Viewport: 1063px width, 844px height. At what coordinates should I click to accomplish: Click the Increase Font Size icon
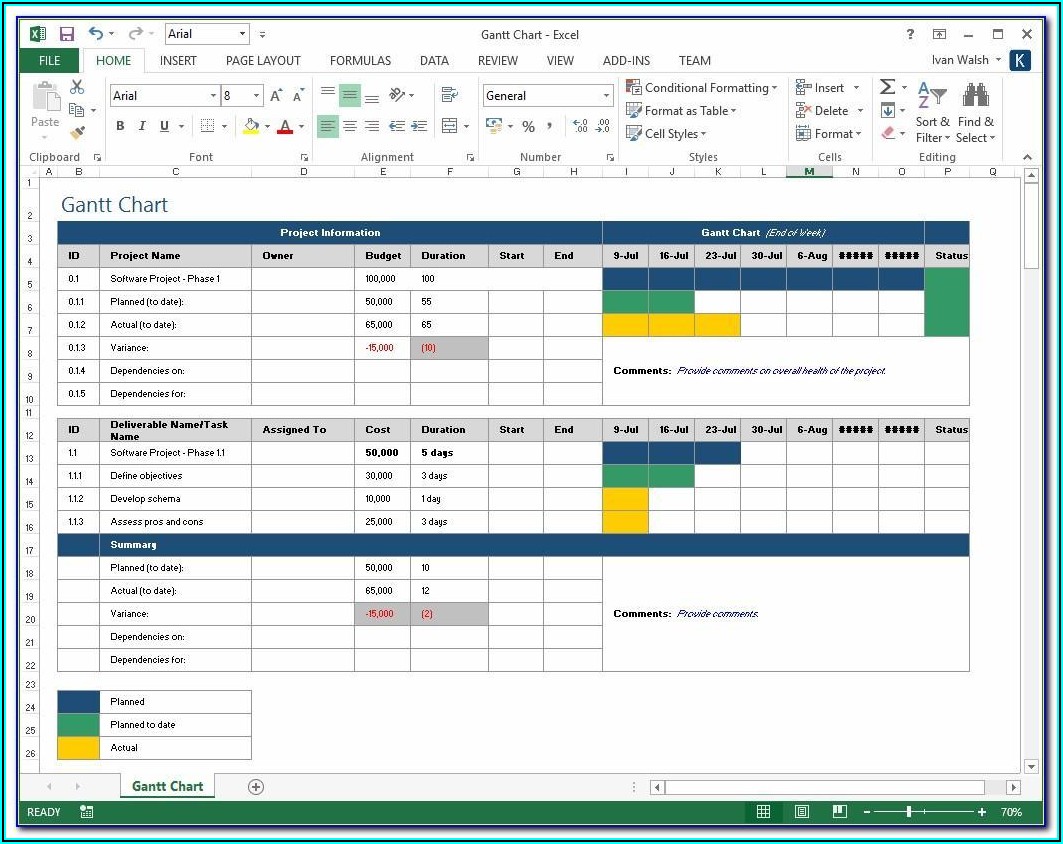[276, 96]
